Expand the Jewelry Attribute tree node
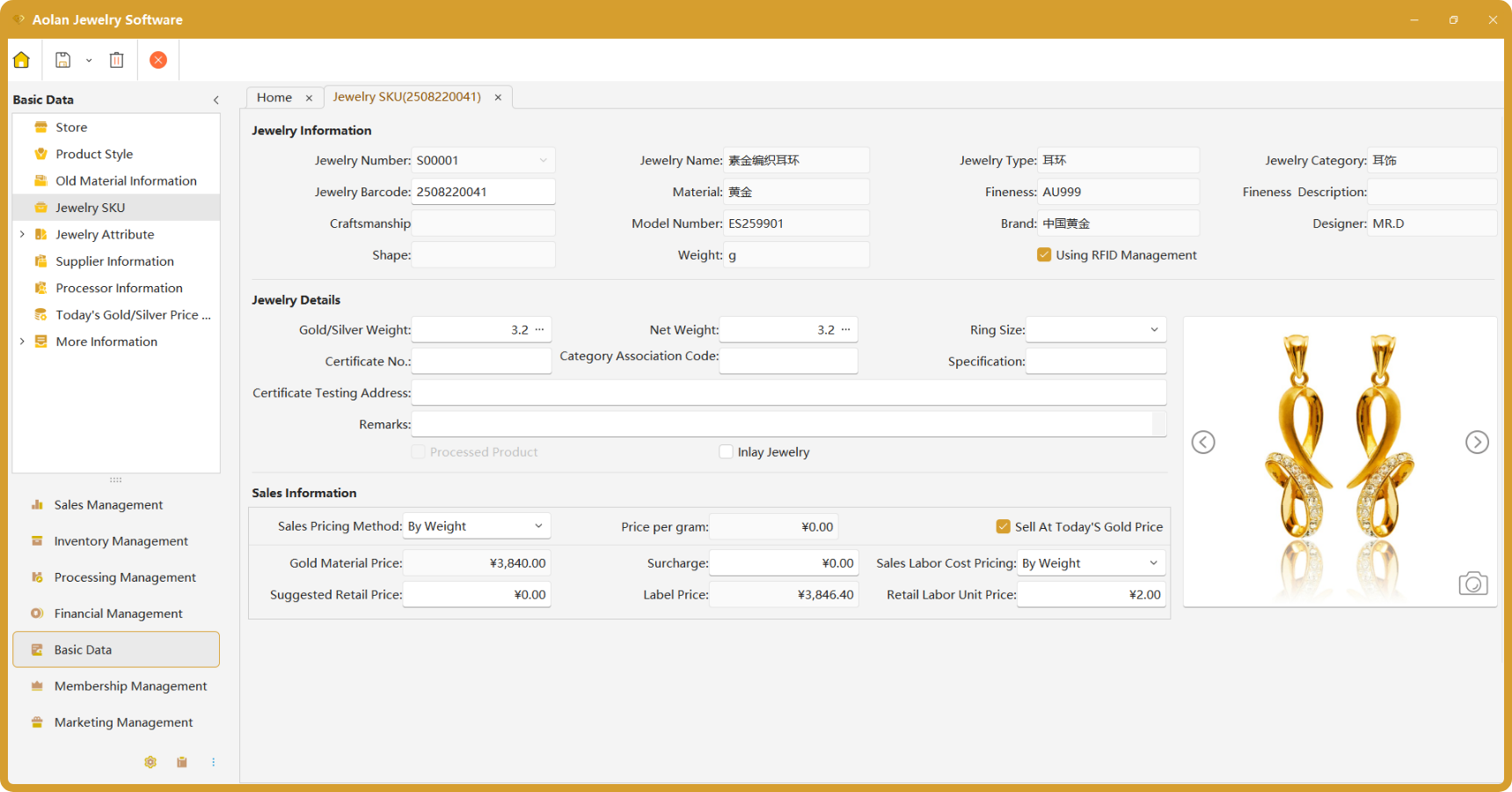The image size is (1512, 792). (22, 234)
